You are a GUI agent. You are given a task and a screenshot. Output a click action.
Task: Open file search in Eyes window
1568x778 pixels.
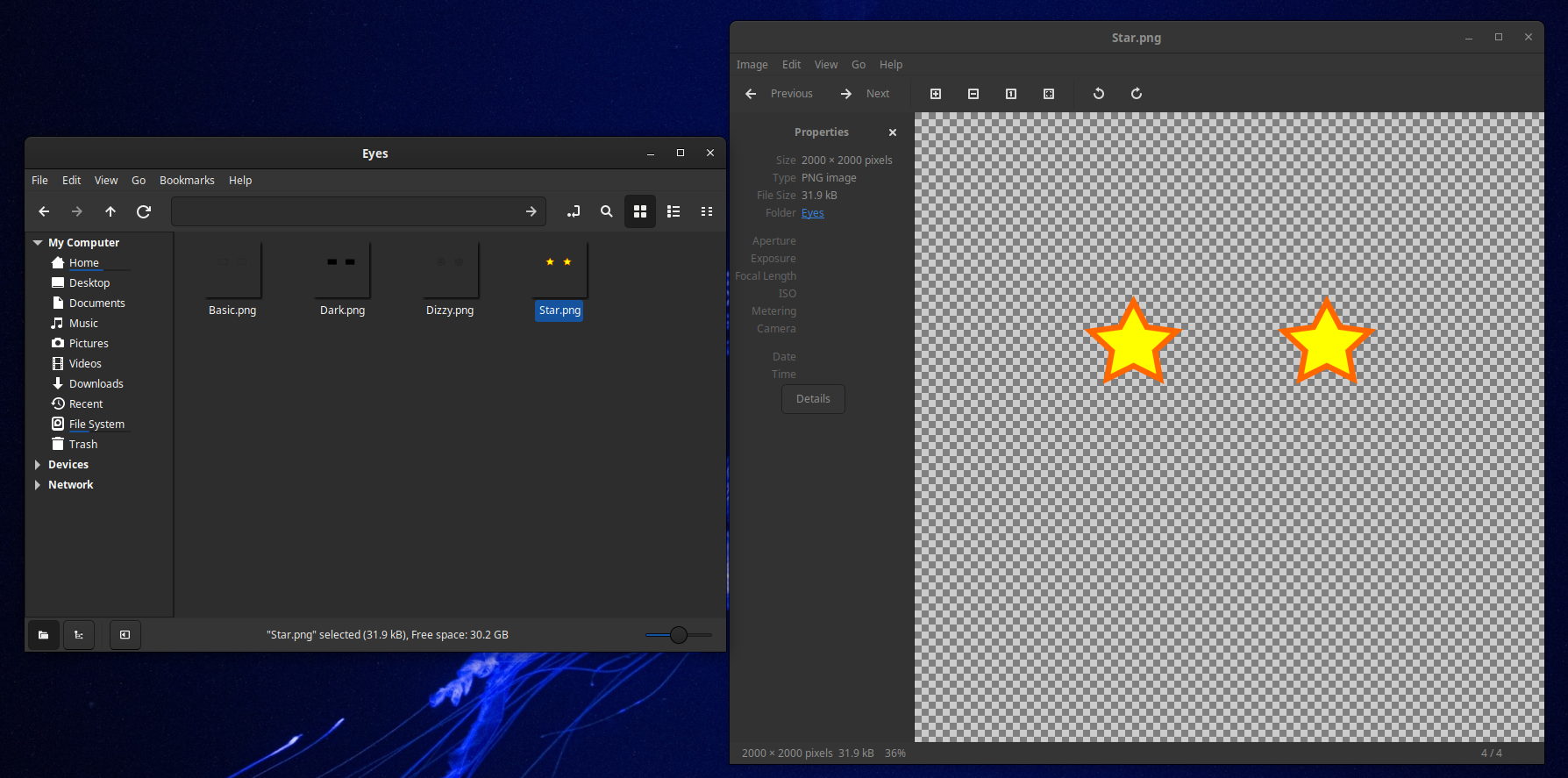click(607, 211)
